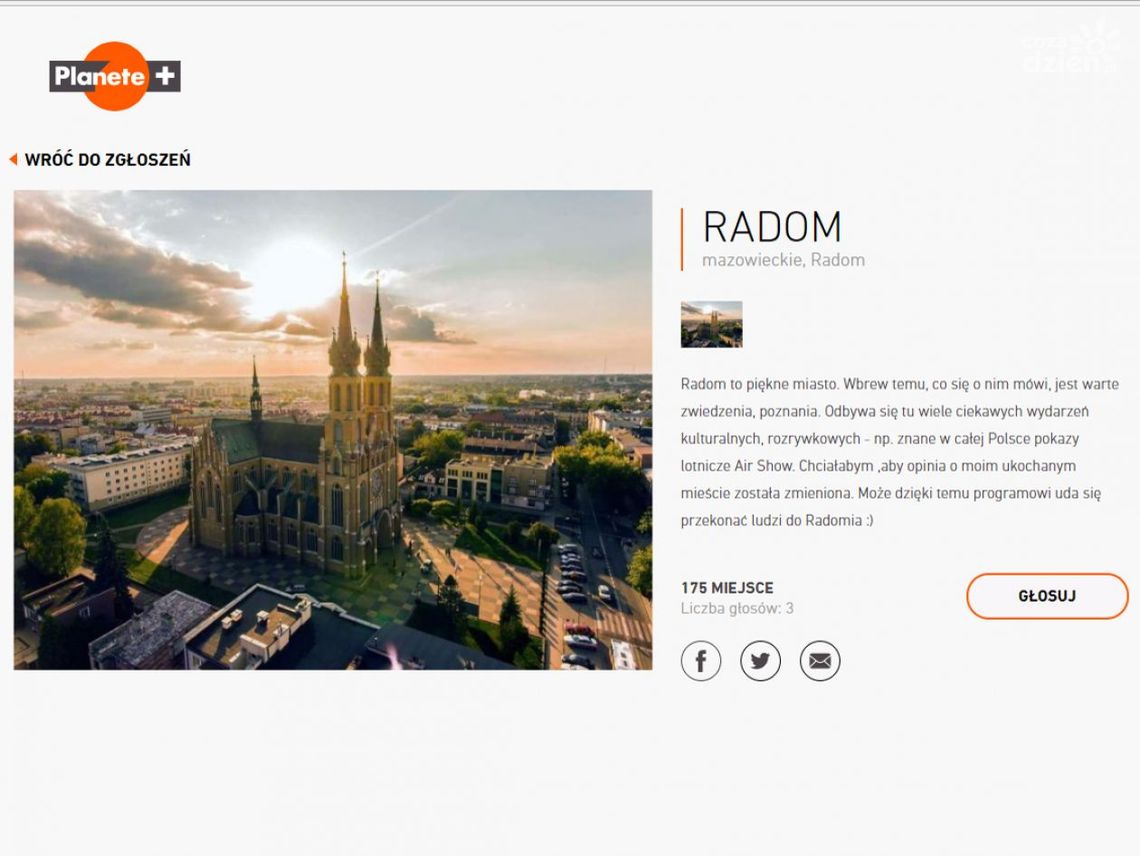Click the 'mazowieckie, Radom' location subtitle
Screen dimensions: 1140x856
tap(783, 260)
